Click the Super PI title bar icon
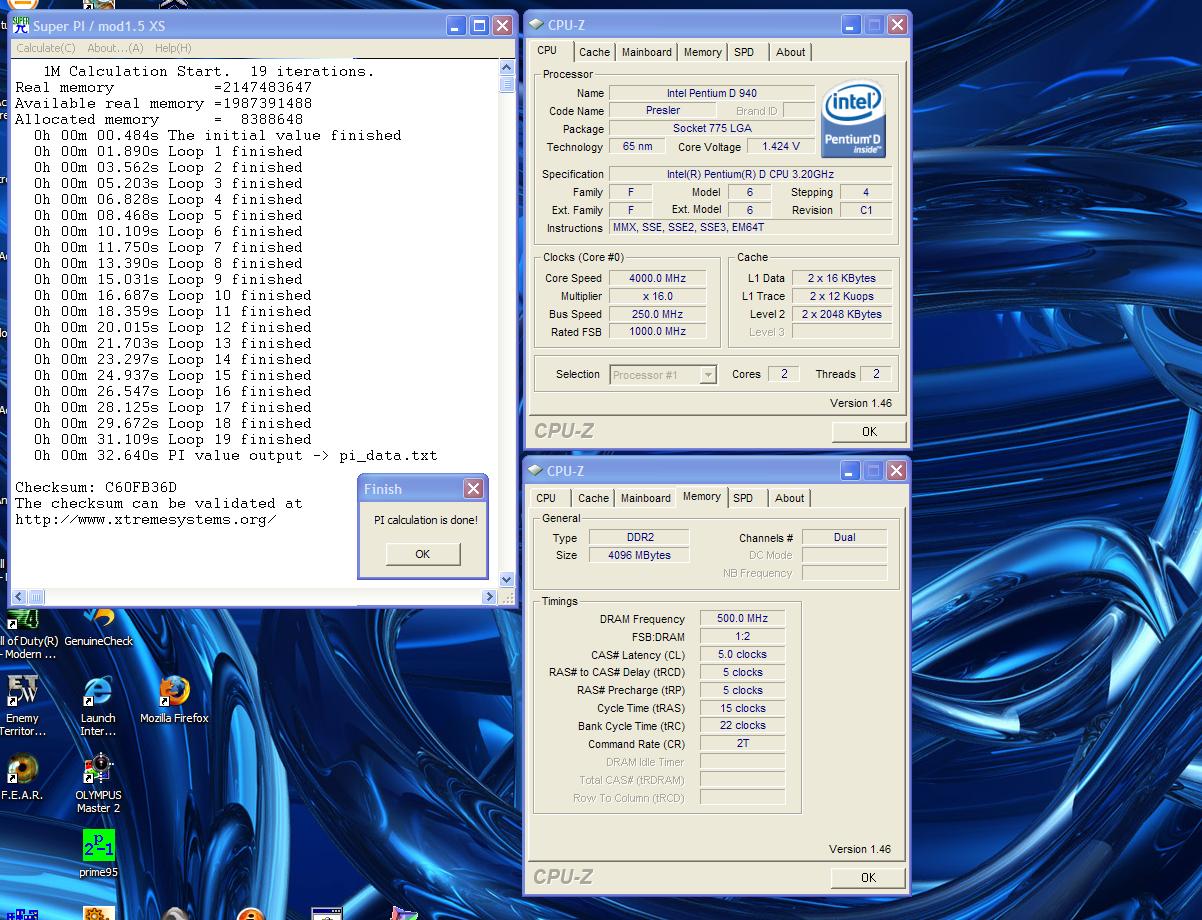This screenshot has height=920, width=1202. 21,26
